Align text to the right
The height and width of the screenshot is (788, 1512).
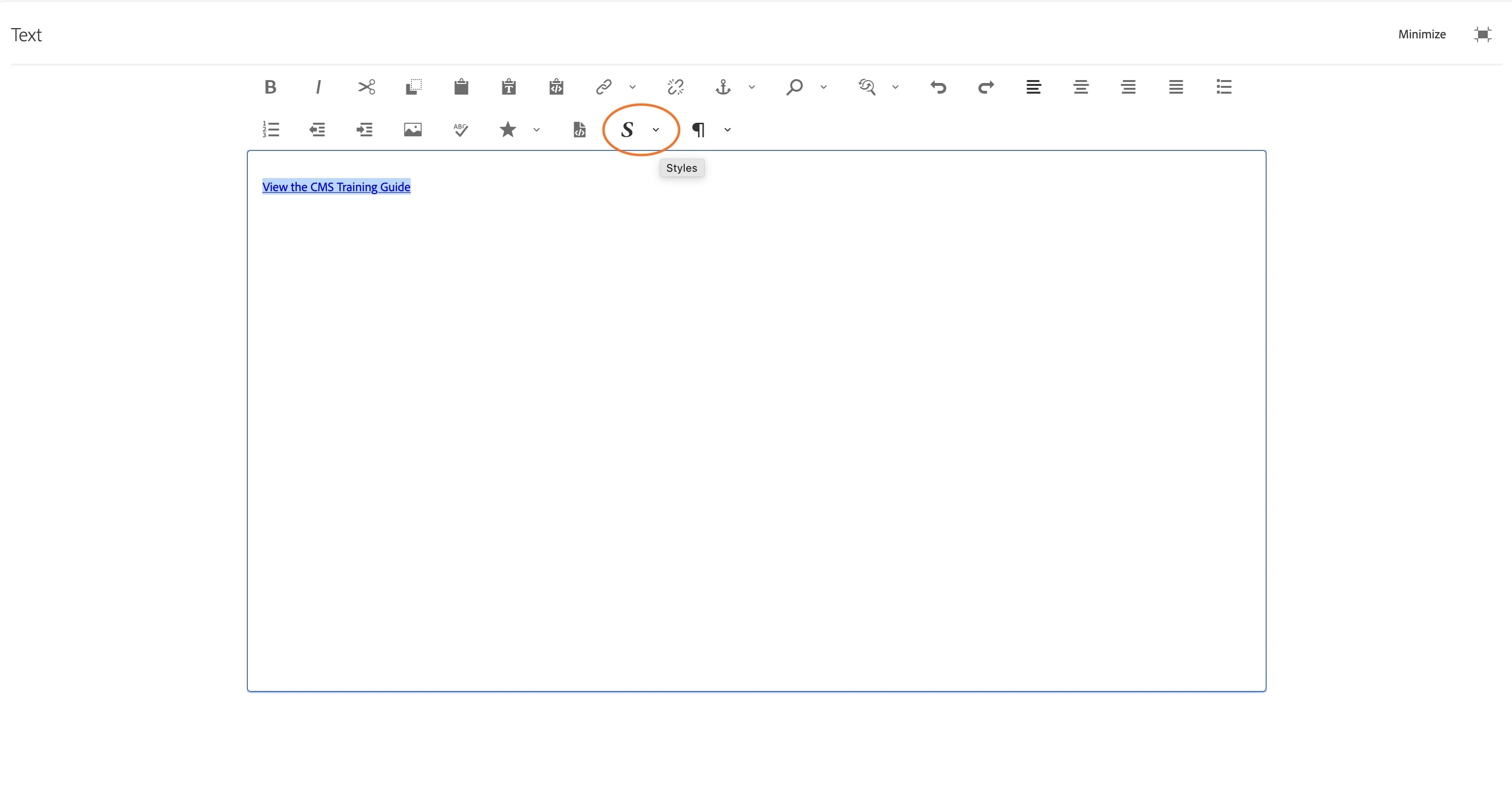(1128, 87)
